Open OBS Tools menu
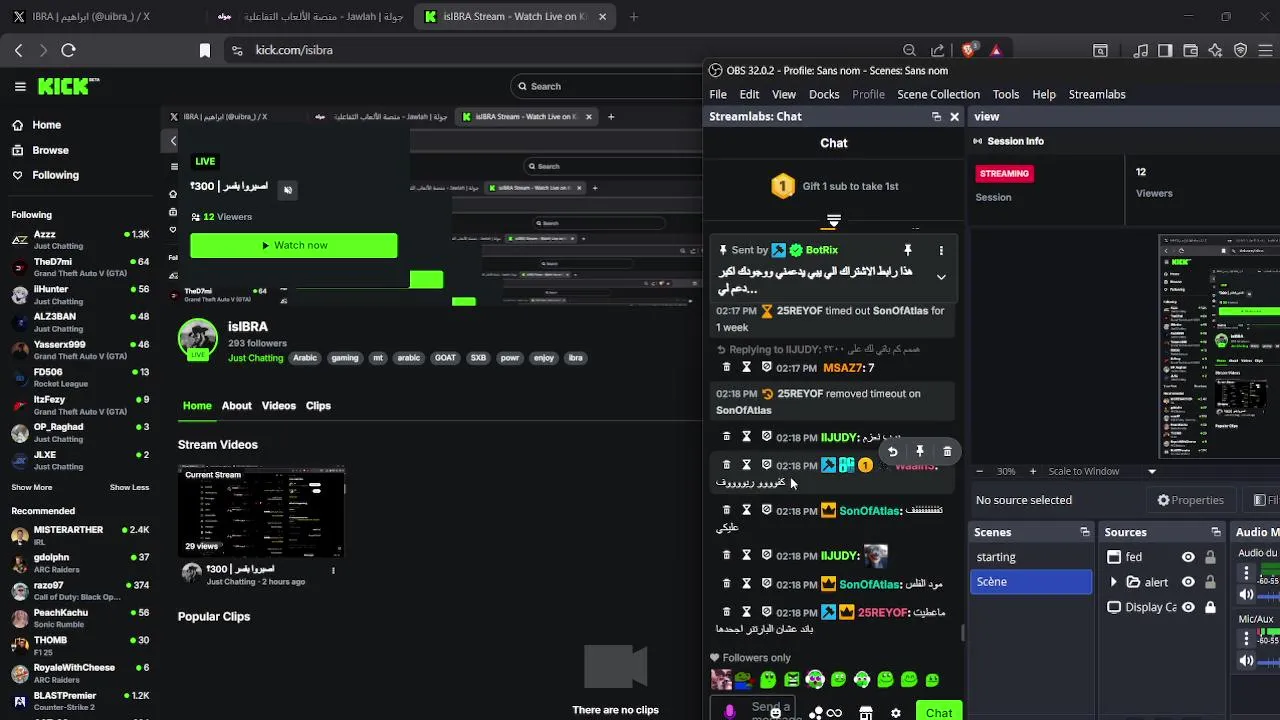Image resolution: width=1280 pixels, height=720 pixels. [x=1006, y=94]
